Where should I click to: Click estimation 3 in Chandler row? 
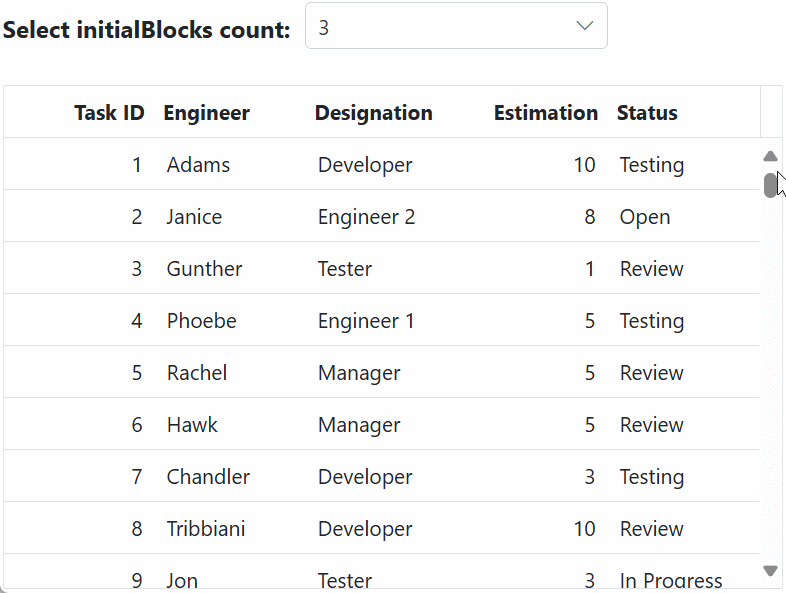click(x=590, y=477)
